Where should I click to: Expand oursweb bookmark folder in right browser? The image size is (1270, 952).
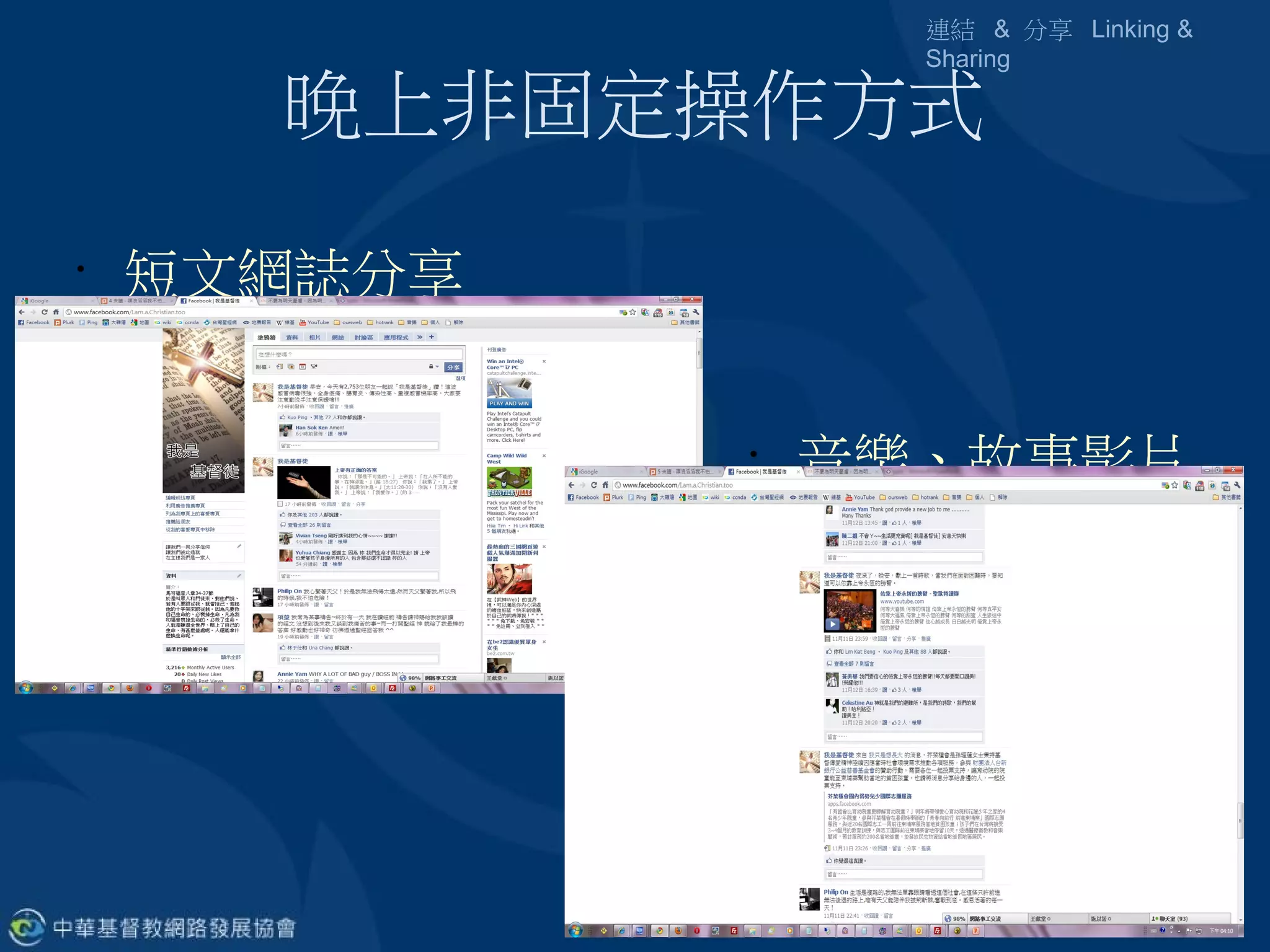click(x=894, y=497)
